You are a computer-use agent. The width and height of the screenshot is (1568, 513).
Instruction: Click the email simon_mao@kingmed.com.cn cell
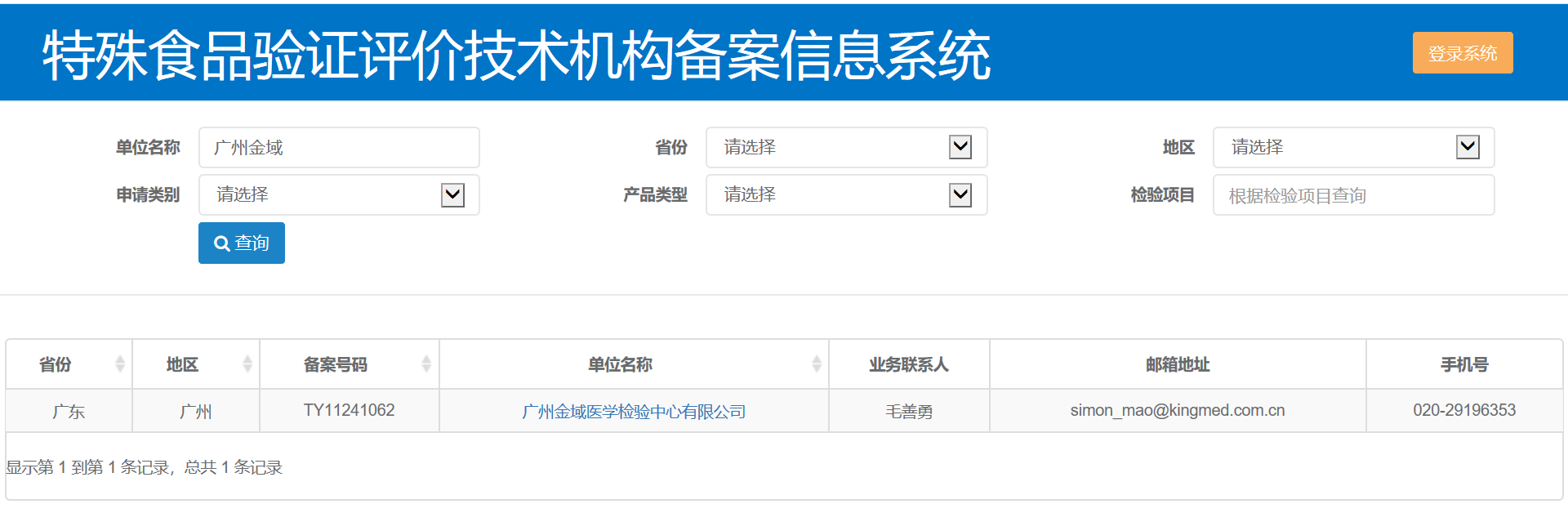pos(1178,411)
